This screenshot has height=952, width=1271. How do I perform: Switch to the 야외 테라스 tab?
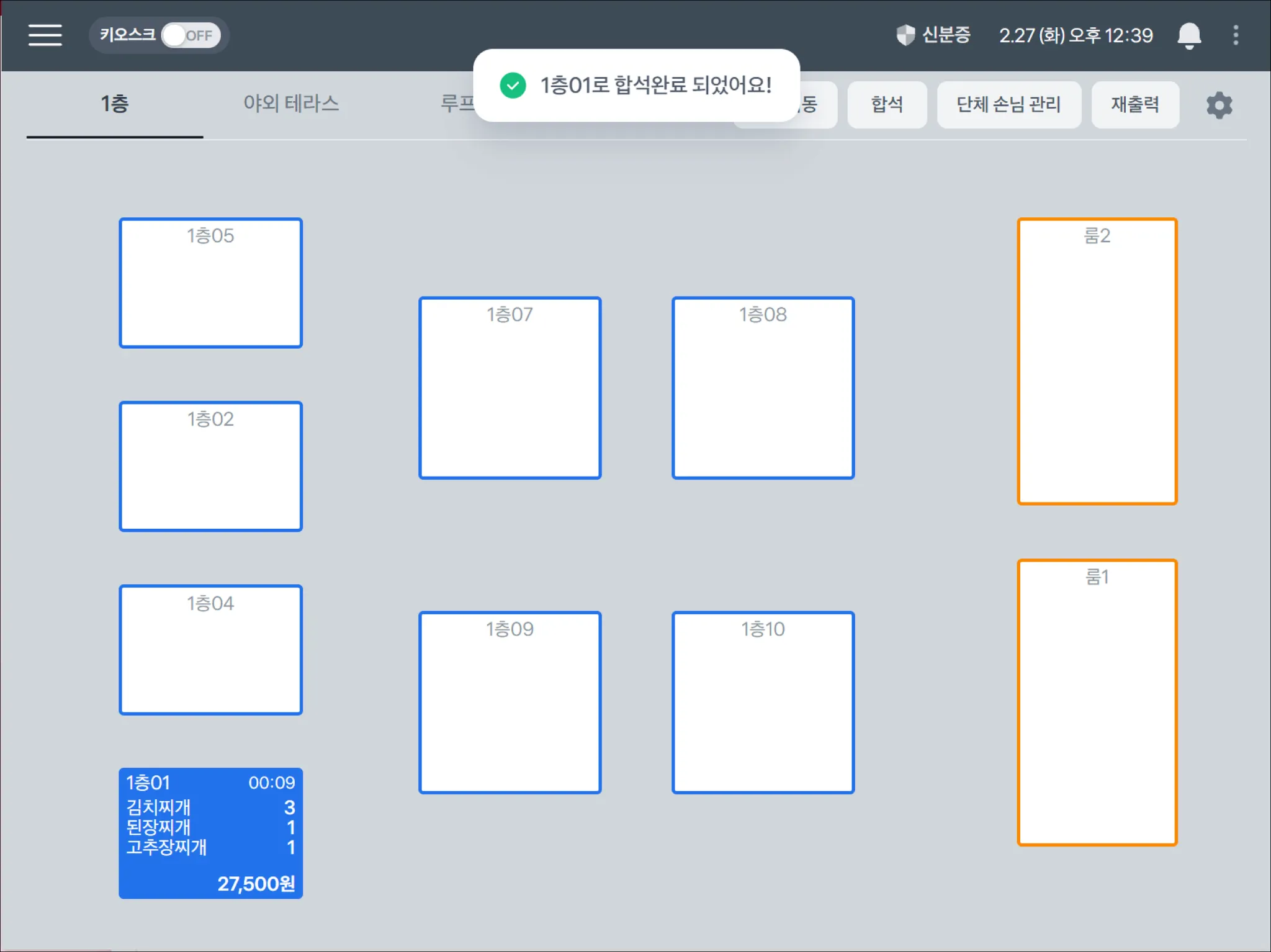(291, 103)
